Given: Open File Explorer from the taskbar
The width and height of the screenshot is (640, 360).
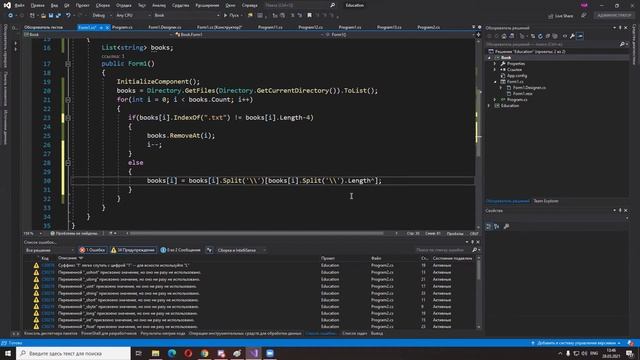Looking at the screenshot, I should click(156, 353).
